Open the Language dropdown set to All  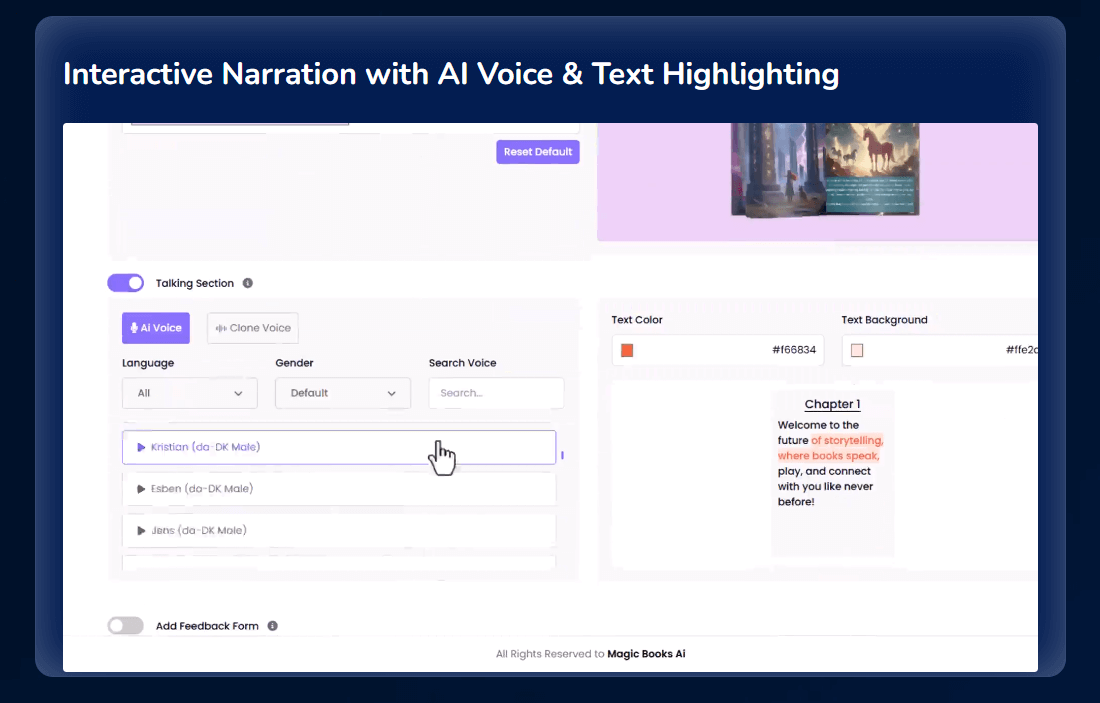click(x=189, y=393)
